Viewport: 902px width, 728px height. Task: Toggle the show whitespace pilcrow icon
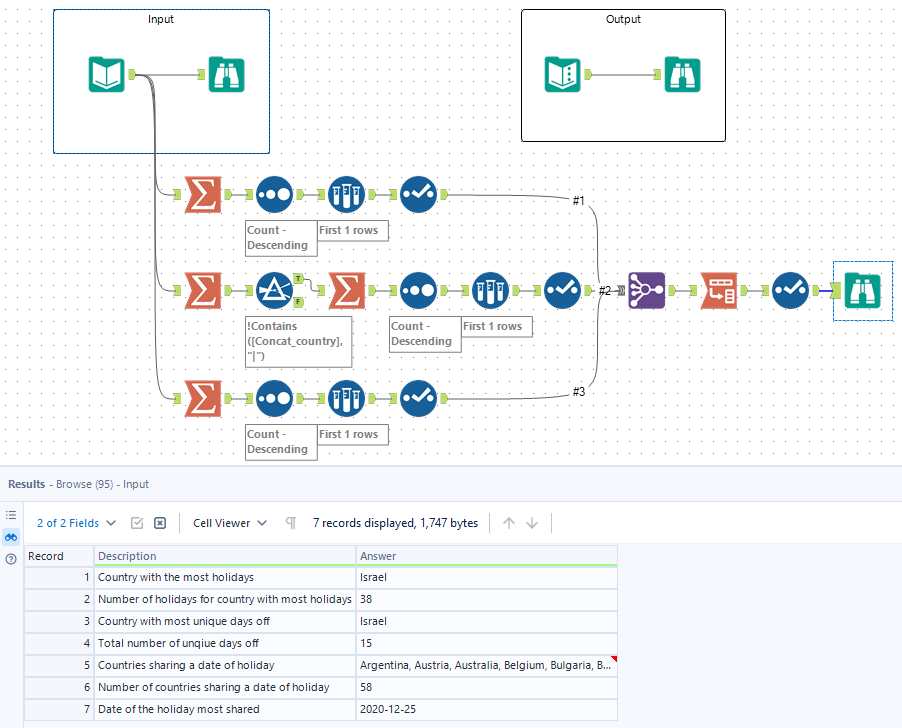click(291, 523)
